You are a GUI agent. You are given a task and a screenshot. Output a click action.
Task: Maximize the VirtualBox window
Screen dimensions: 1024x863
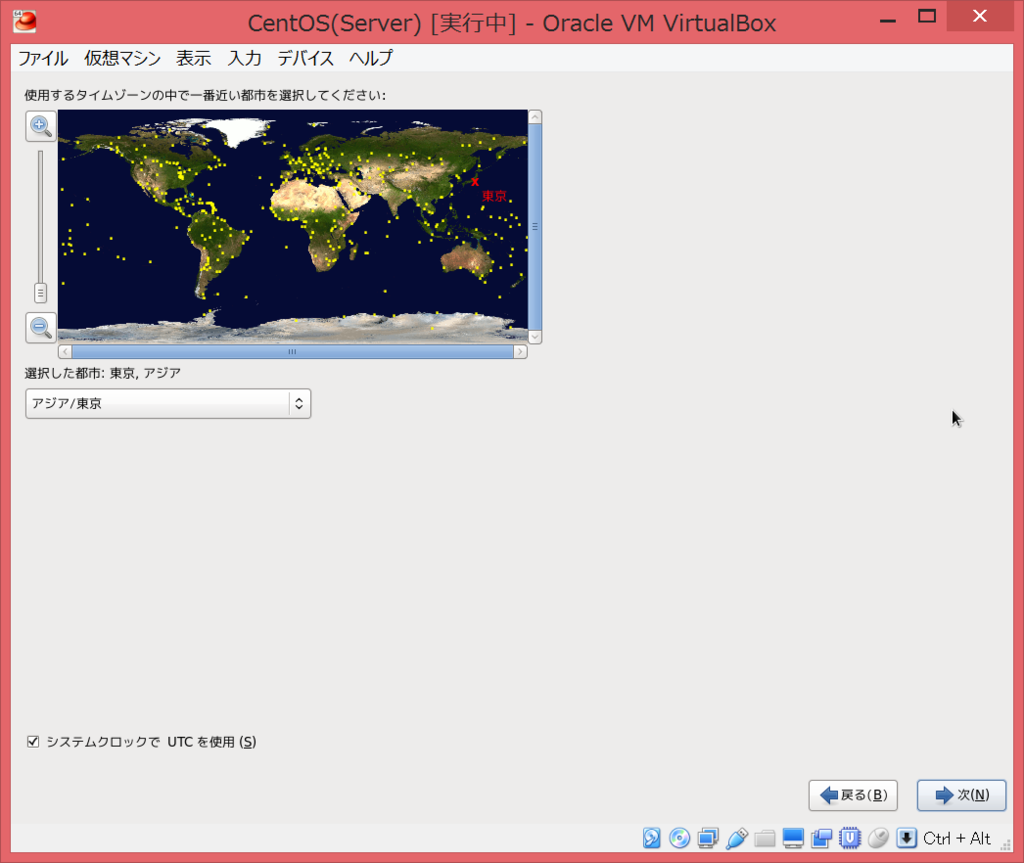[x=927, y=16]
